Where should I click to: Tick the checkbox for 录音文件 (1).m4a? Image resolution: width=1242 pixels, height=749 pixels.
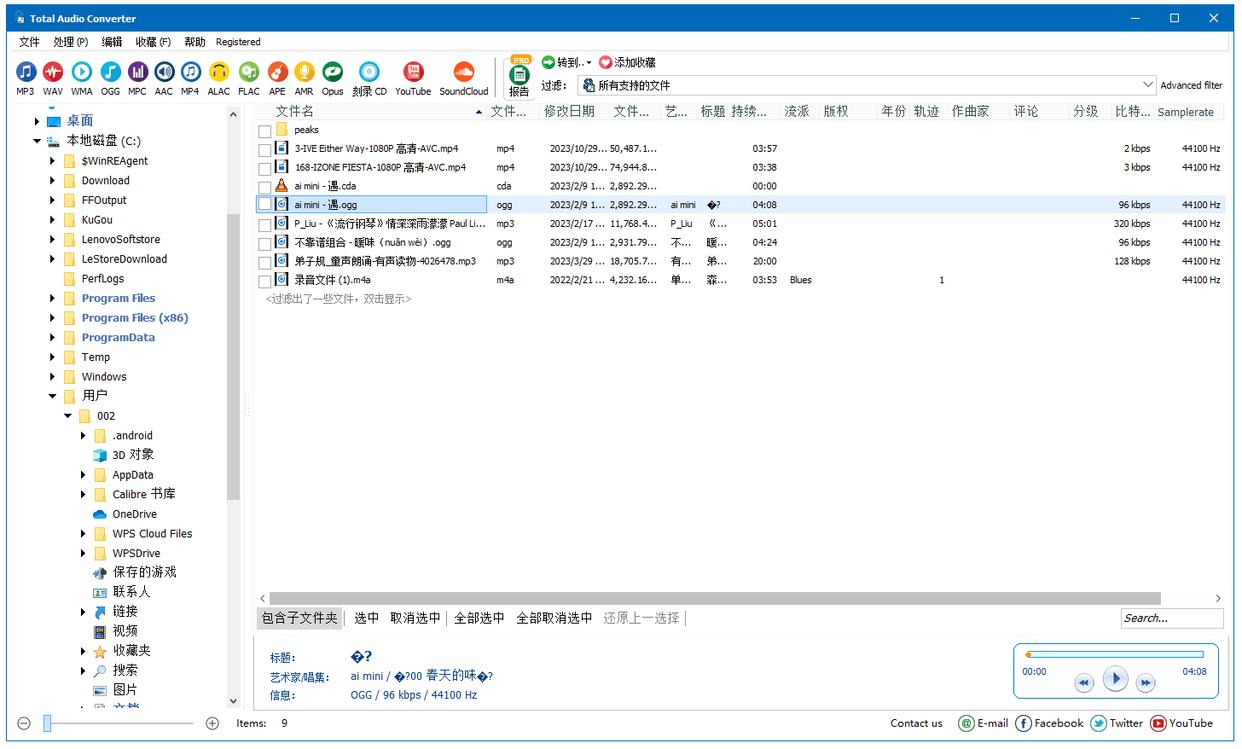coord(264,281)
